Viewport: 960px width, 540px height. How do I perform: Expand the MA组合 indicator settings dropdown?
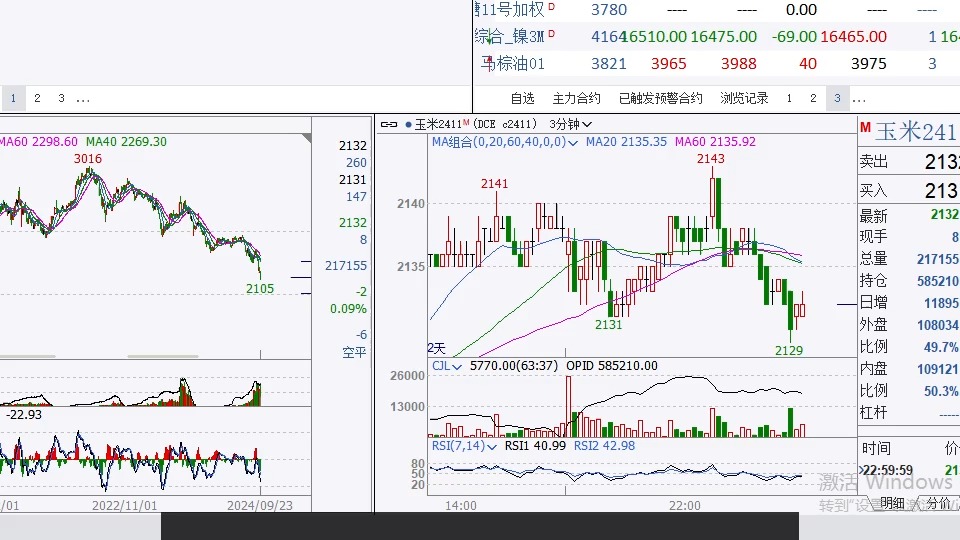click(574, 142)
